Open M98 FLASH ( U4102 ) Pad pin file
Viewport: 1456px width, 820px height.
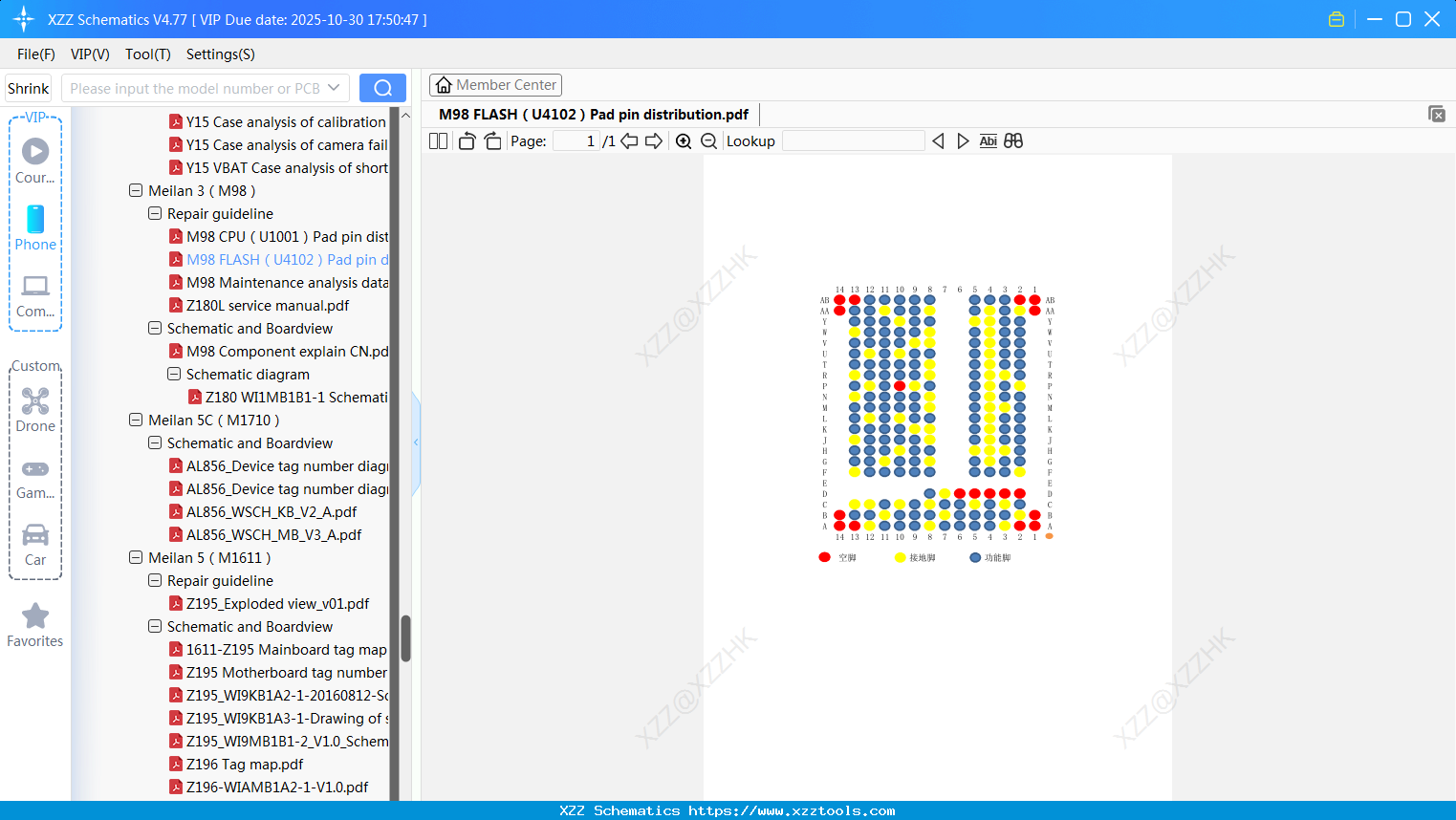[x=278, y=260]
